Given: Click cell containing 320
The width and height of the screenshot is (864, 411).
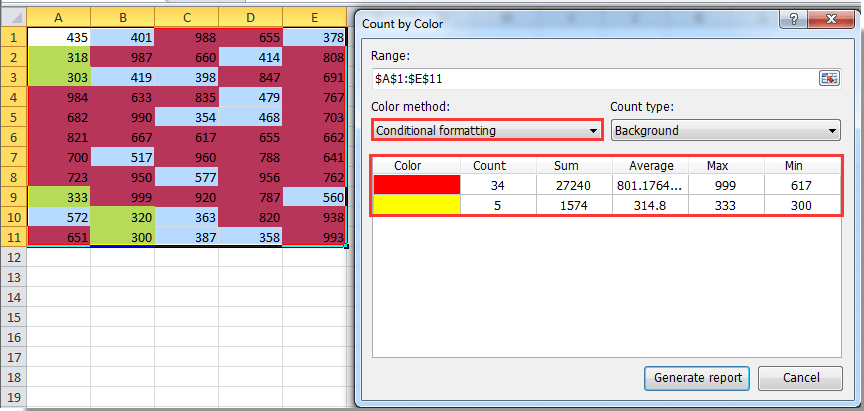Looking at the screenshot, I should (x=122, y=217).
